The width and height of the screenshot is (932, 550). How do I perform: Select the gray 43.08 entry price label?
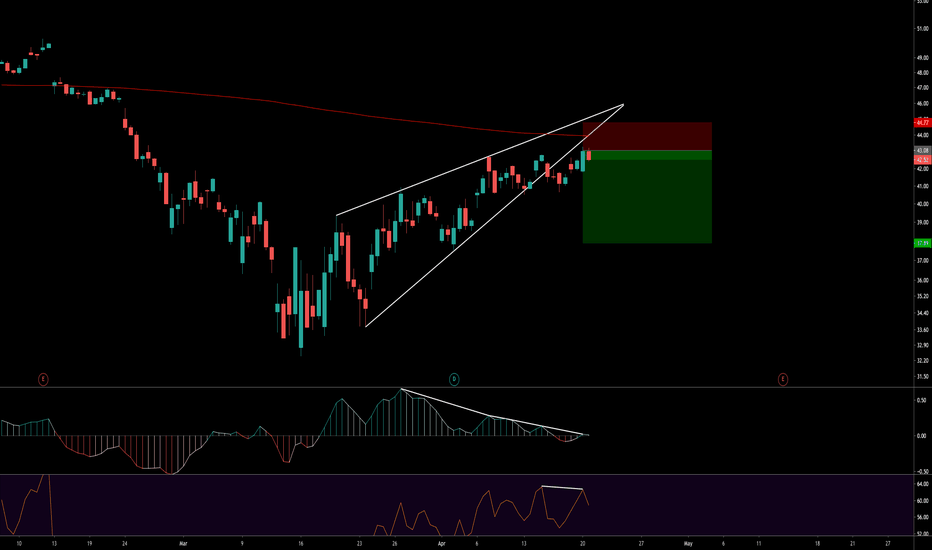point(922,150)
